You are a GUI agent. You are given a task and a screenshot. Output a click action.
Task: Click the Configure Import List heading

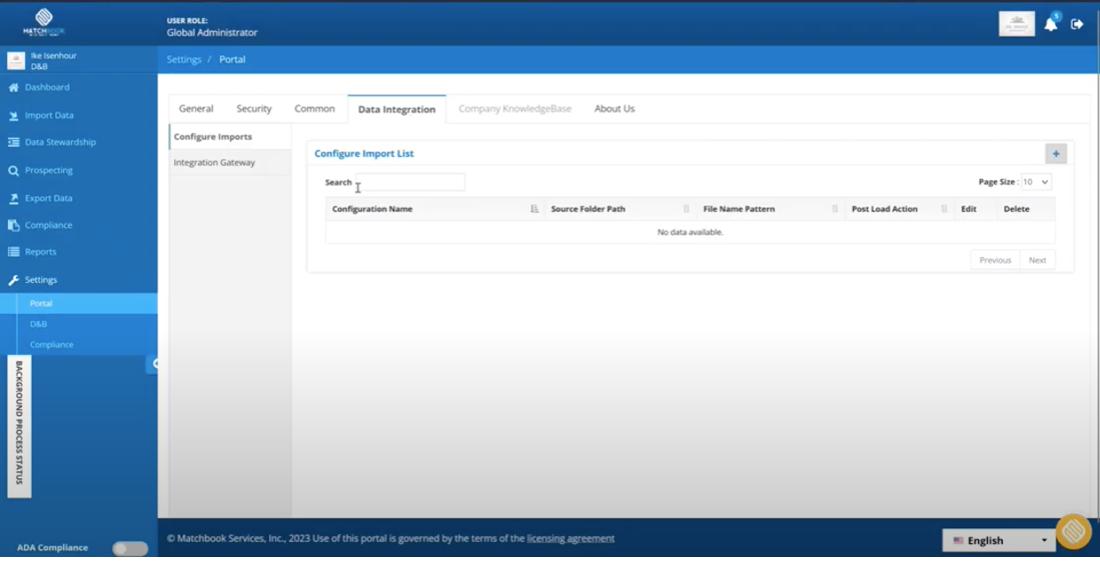[364, 154]
